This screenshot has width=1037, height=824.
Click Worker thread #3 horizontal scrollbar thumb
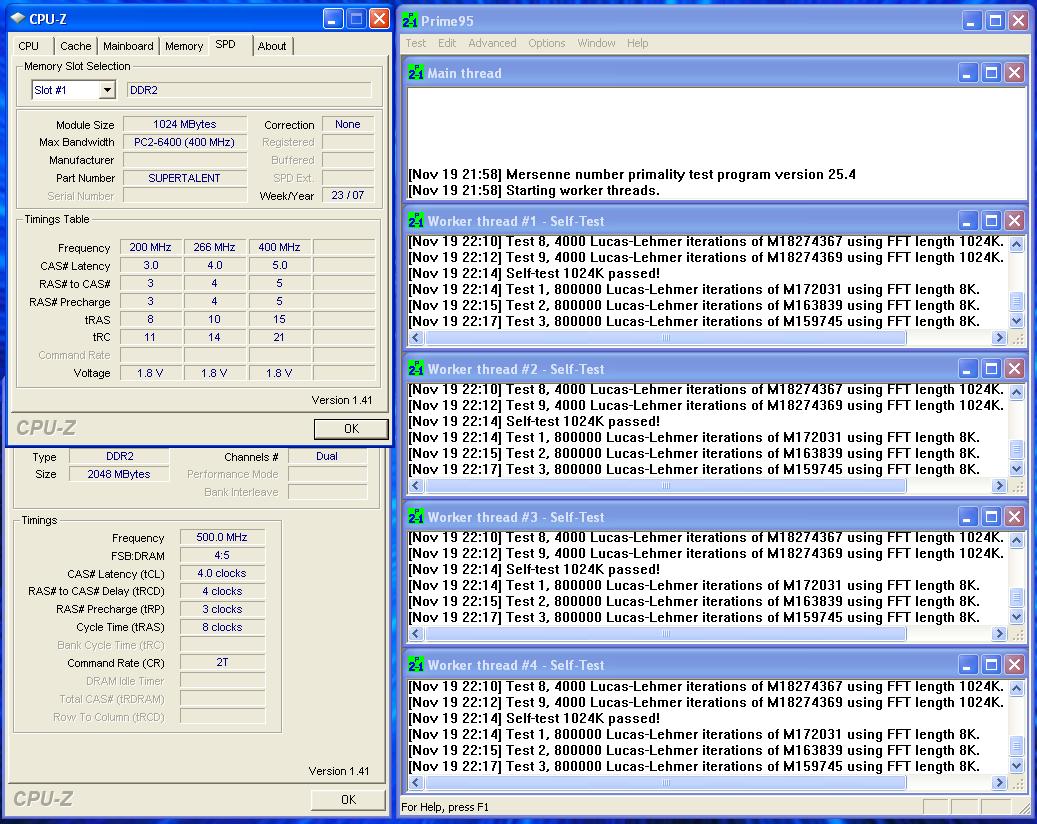click(665, 634)
